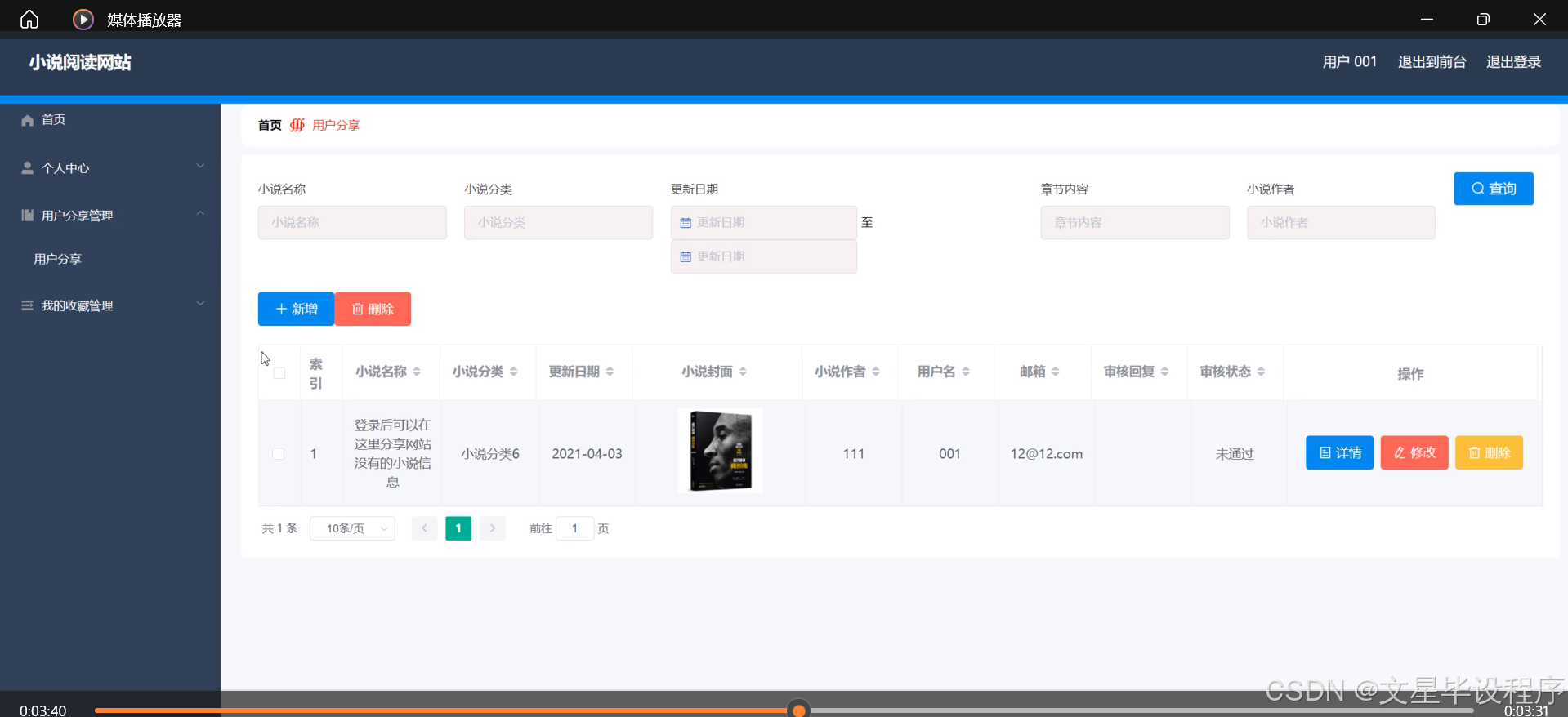Click 退出登录 in the header

pos(1513,62)
